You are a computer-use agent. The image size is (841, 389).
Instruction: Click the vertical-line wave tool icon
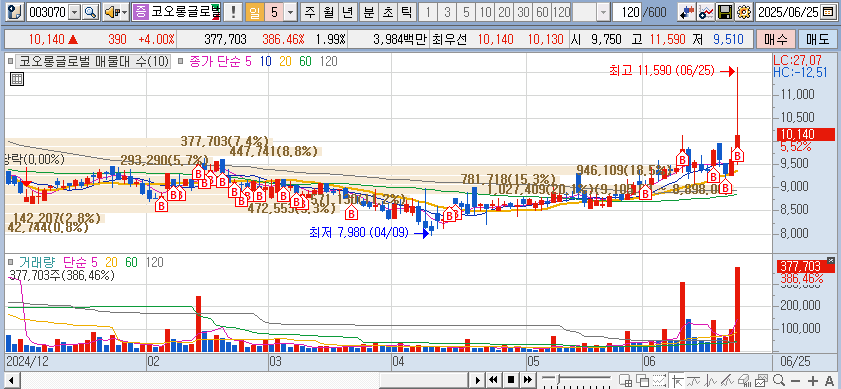[x=711, y=380]
